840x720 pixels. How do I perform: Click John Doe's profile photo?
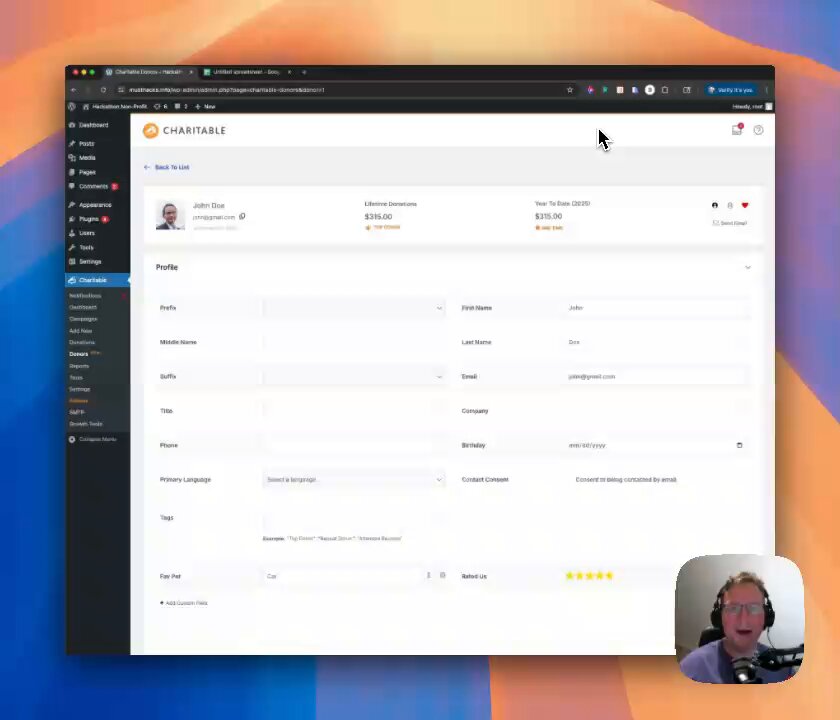(170, 215)
